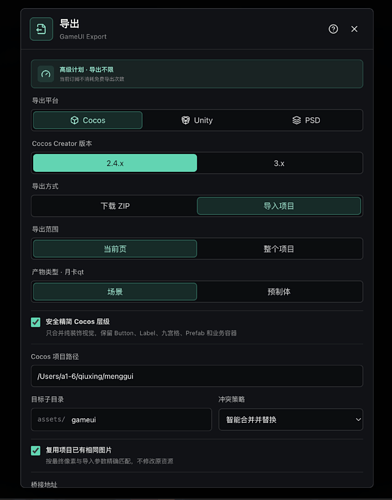Choose the 下载 ZIP export method

point(115,206)
